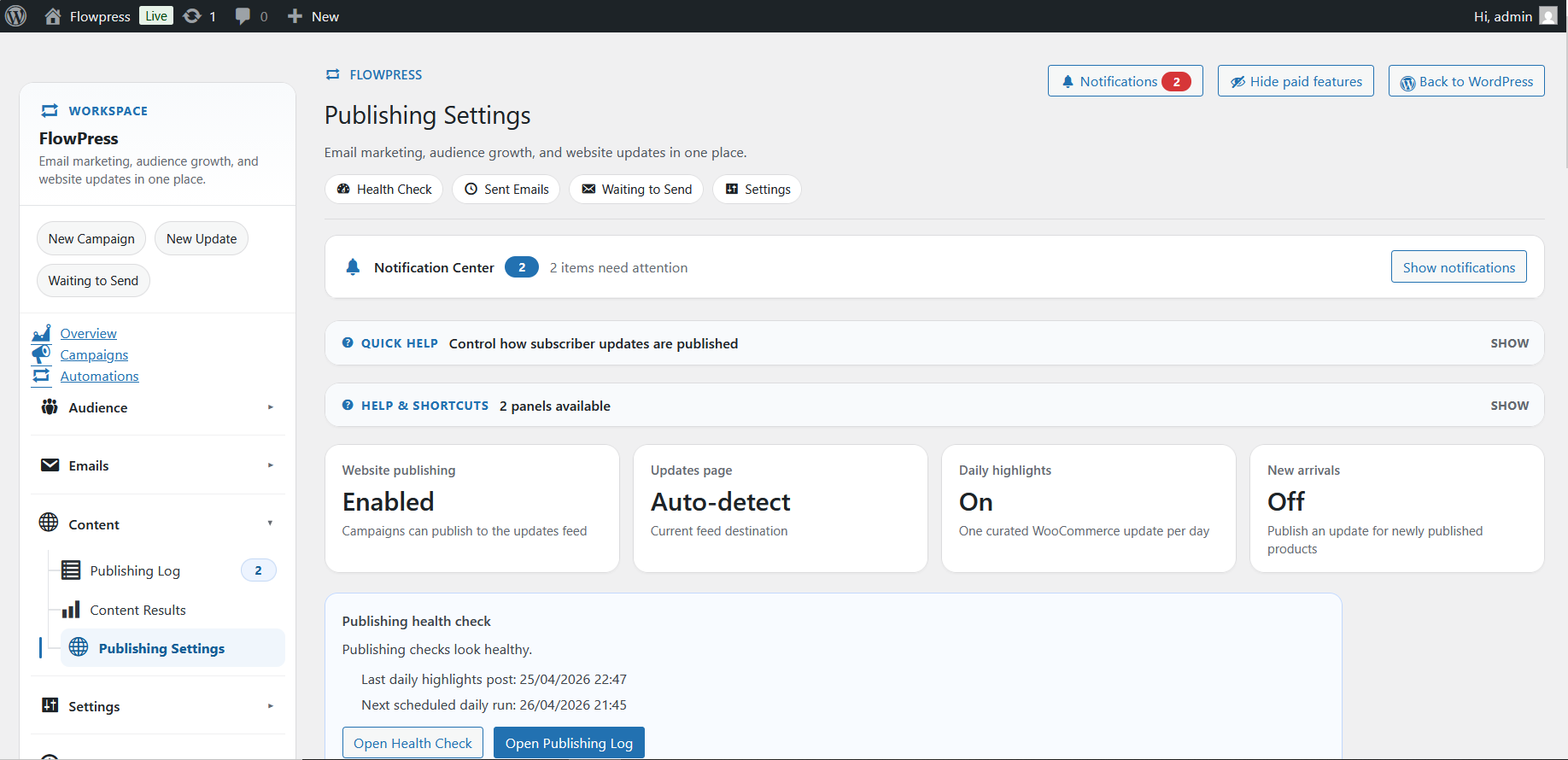Open the Sent Emails tab
The height and width of the screenshot is (760, 1568).
pos(506,189)
